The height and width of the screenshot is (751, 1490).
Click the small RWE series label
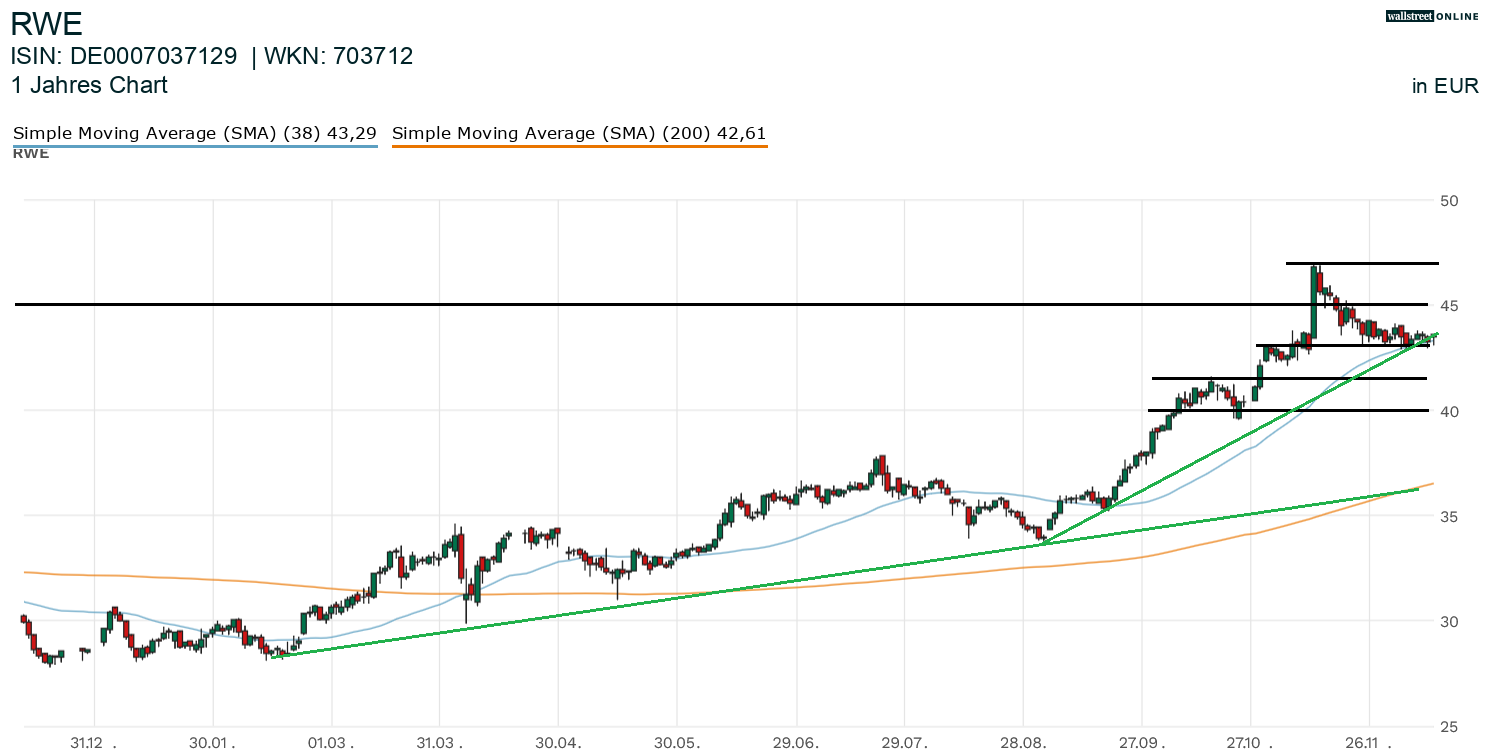coord(31,154)
